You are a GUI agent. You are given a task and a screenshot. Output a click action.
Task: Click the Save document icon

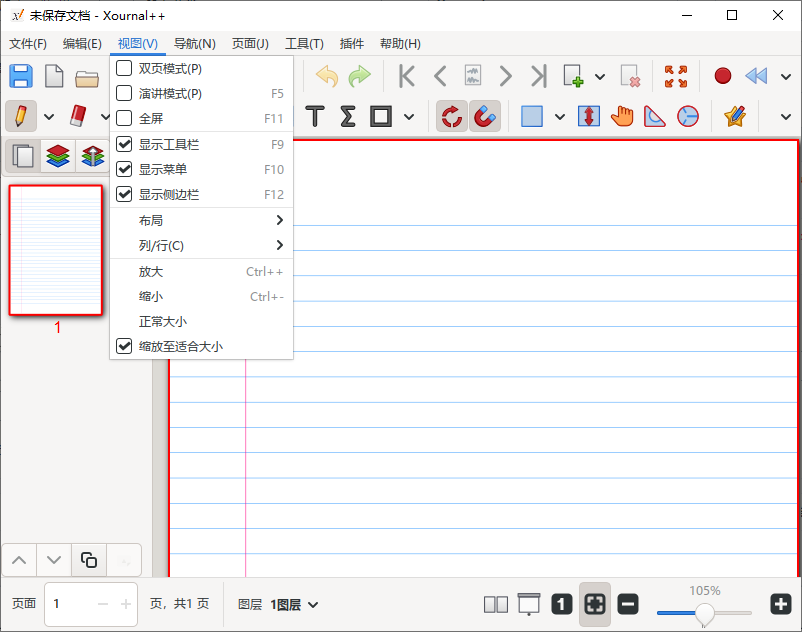tap(21, 77)
